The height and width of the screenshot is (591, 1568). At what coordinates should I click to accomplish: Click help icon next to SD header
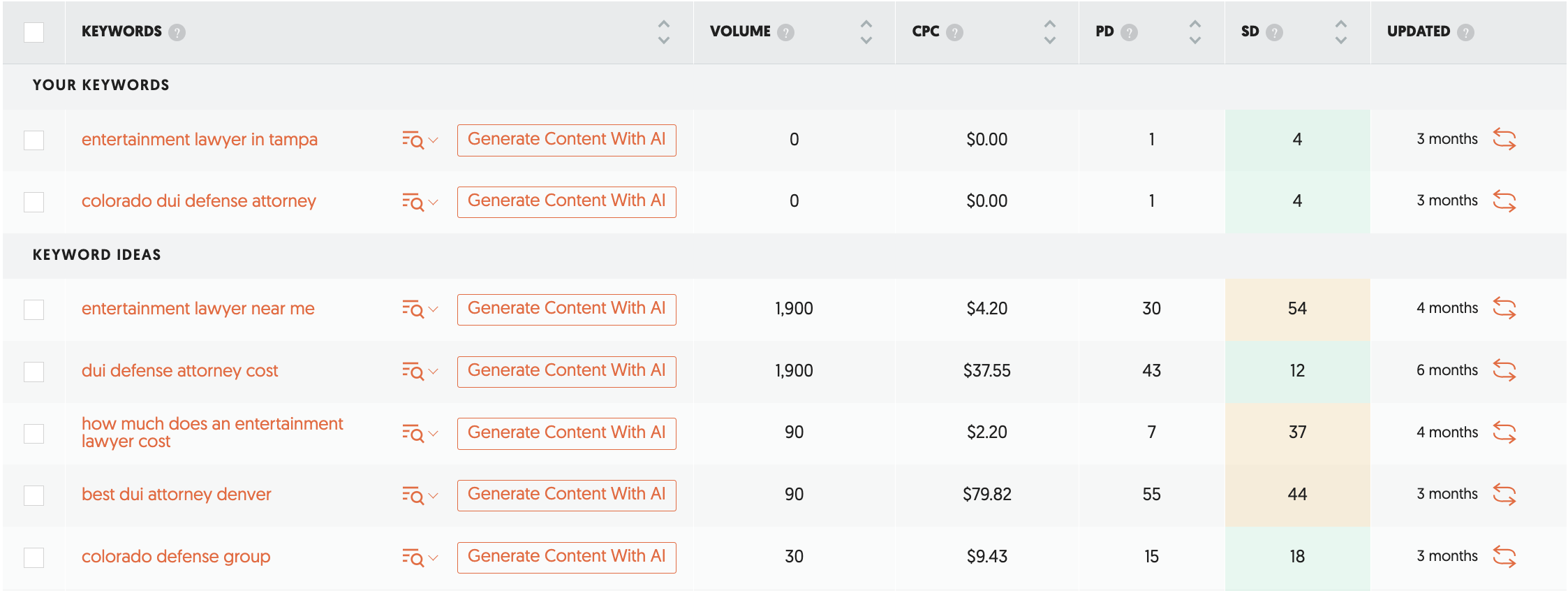(x=1275, y=32)
